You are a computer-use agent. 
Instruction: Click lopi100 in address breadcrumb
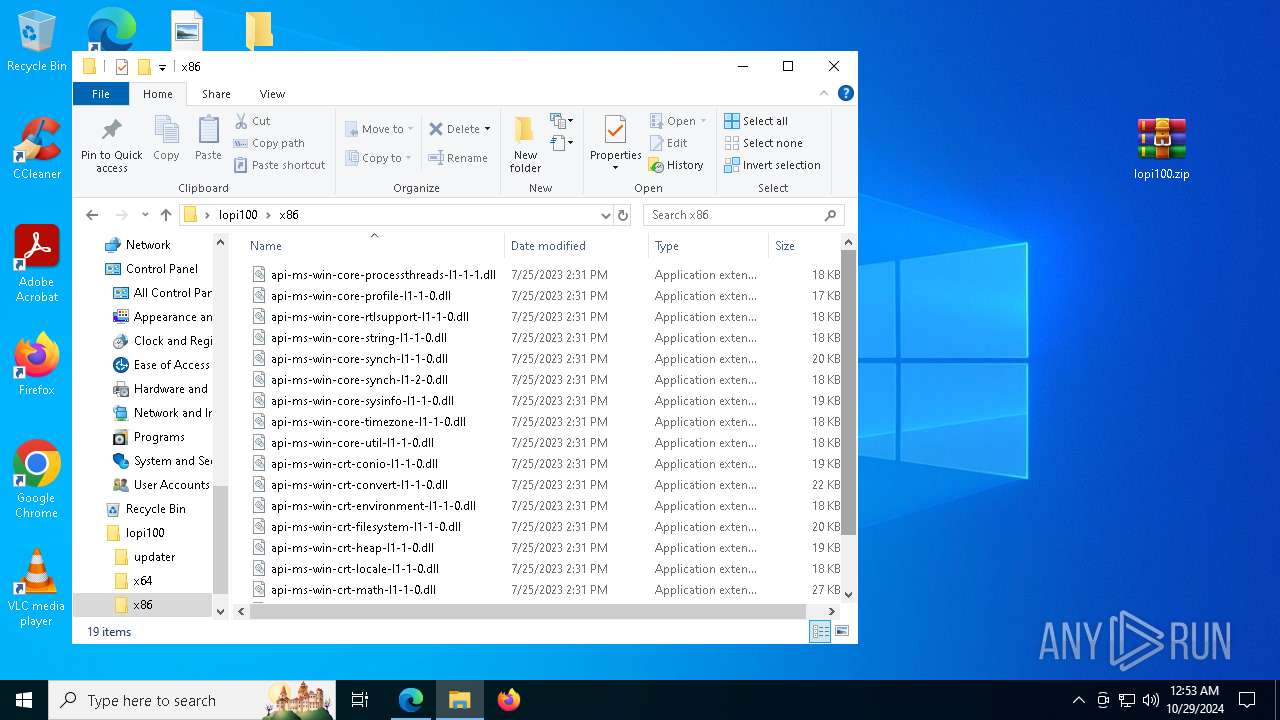(238, 215)
